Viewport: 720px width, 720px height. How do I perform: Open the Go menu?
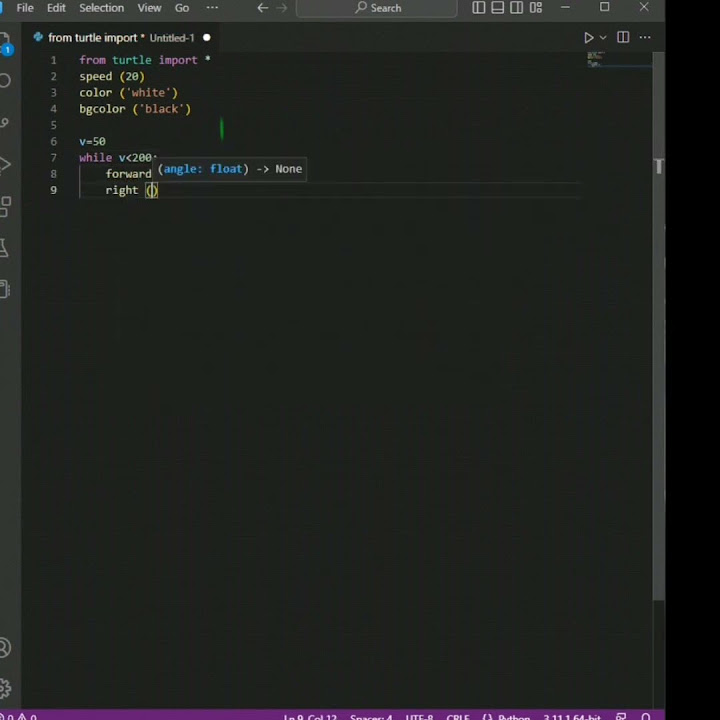pyautogui.click(x=182, y=8)
